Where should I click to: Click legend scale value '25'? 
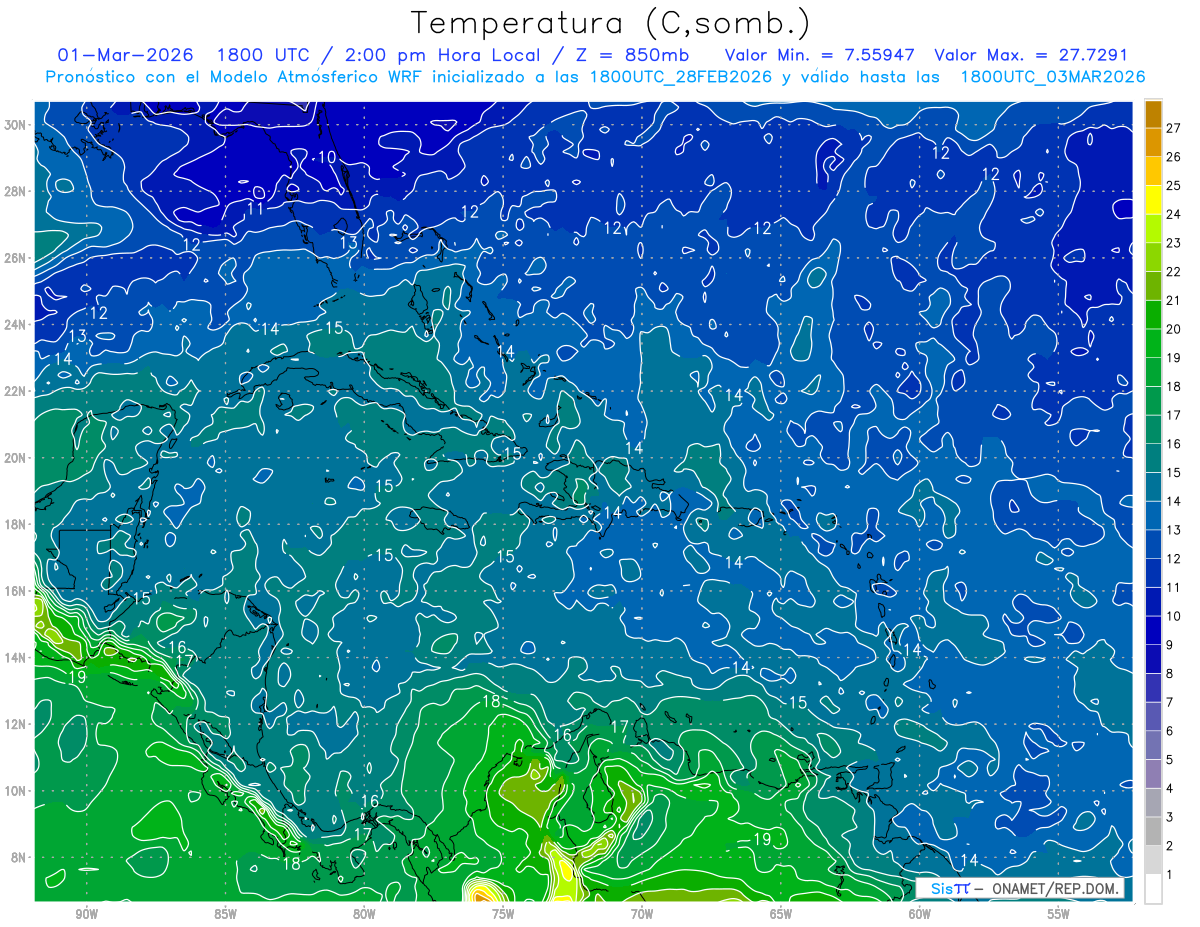click(x=1173, y=185)
